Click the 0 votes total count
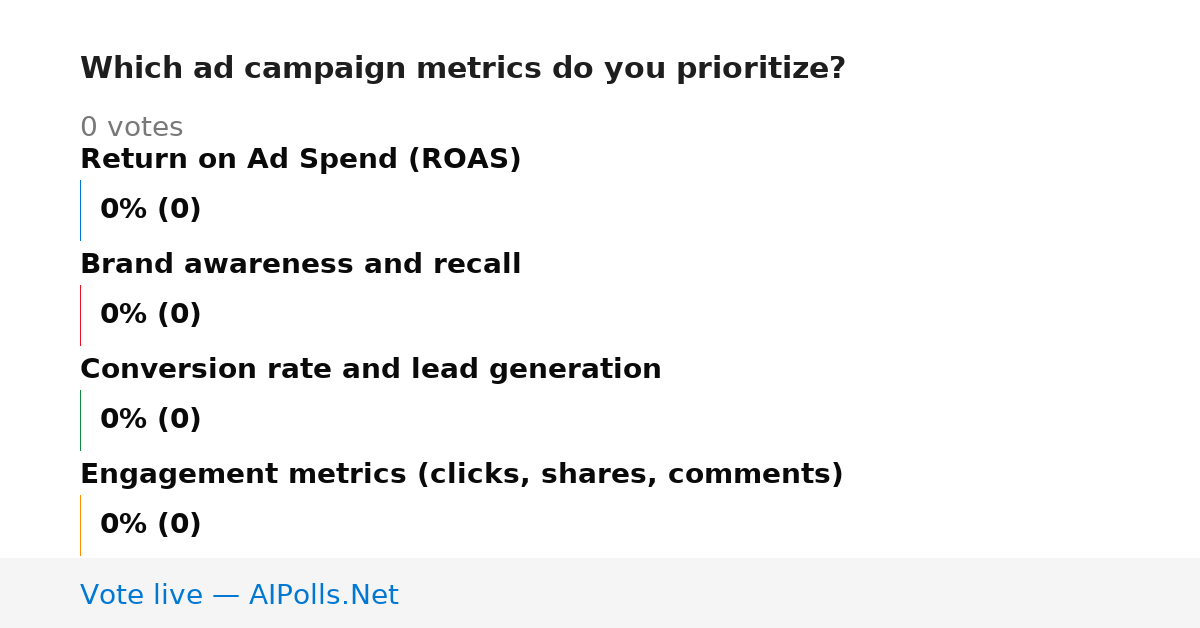 point(131,127)
